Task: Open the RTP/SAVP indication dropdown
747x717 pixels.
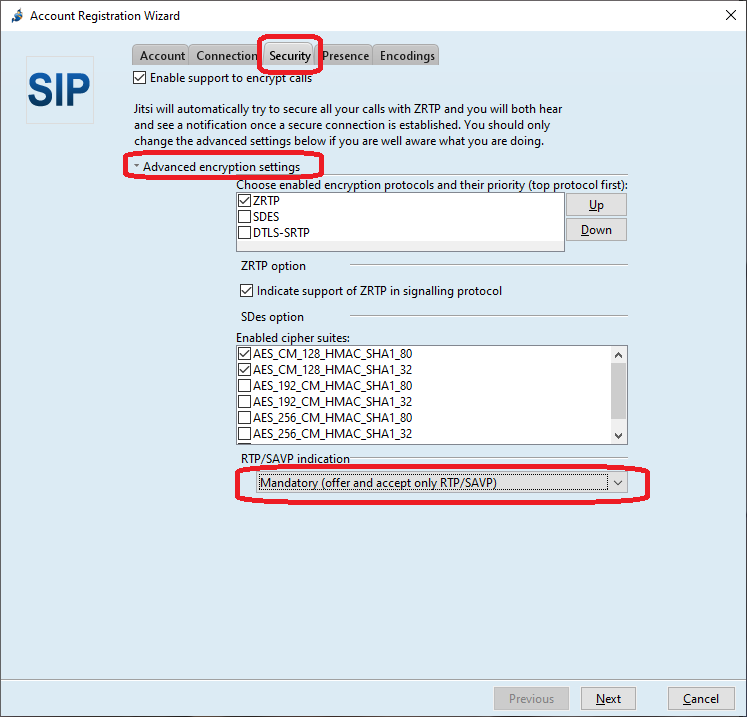Action: click(x=618, y=483)
